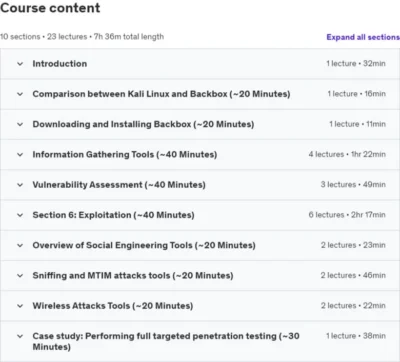The height and width of the screenshot is (362, 400).
Task: Open the Section 6: Exploitation title
Action: 113,215
